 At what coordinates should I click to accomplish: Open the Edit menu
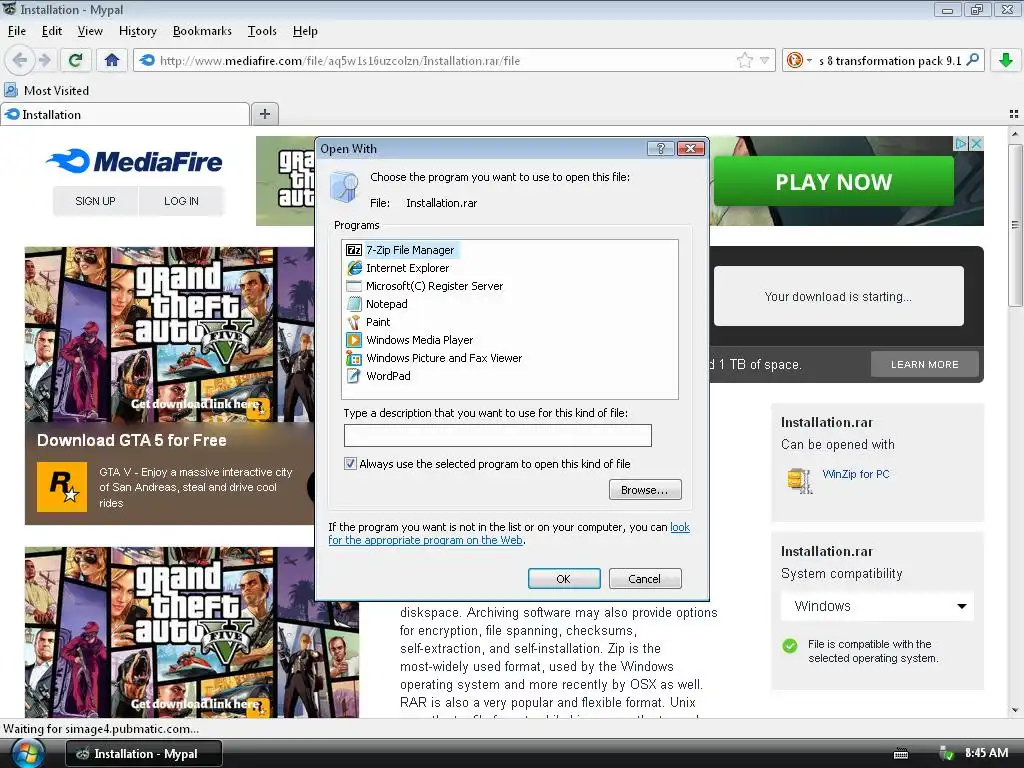tap(52, 31)
